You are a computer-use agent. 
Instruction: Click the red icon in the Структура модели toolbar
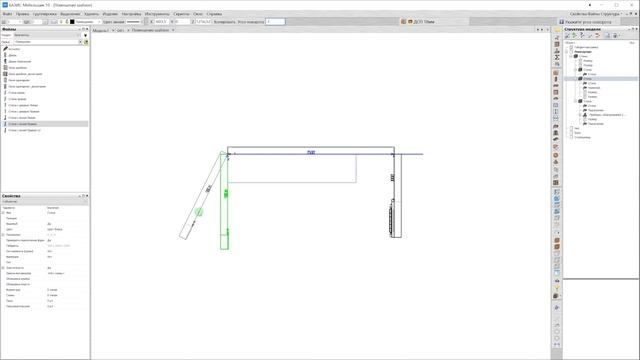[598, 36]
